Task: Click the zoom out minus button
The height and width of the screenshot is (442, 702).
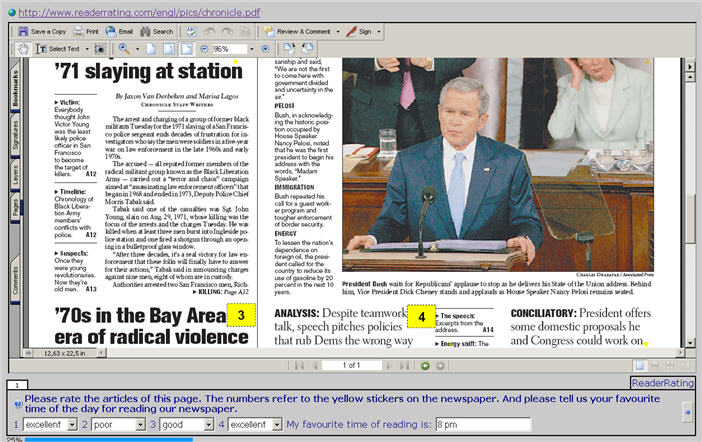Action: [x=204, y=49]
